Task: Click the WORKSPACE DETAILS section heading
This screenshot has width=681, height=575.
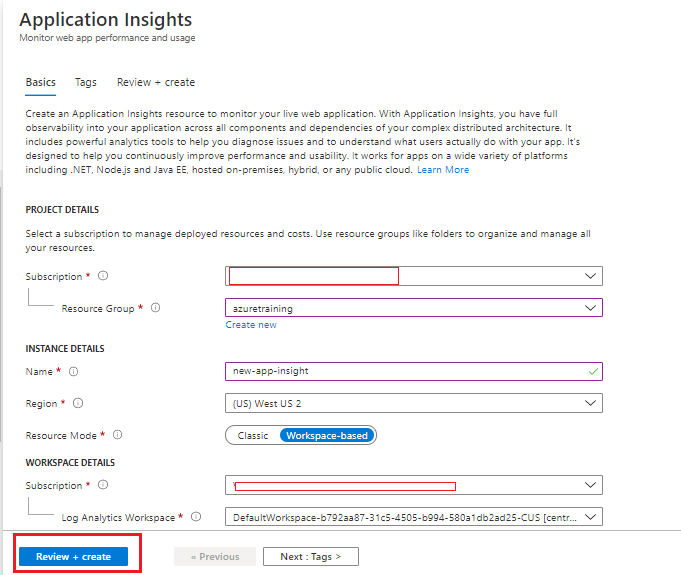Action: (x=70, y=463)
